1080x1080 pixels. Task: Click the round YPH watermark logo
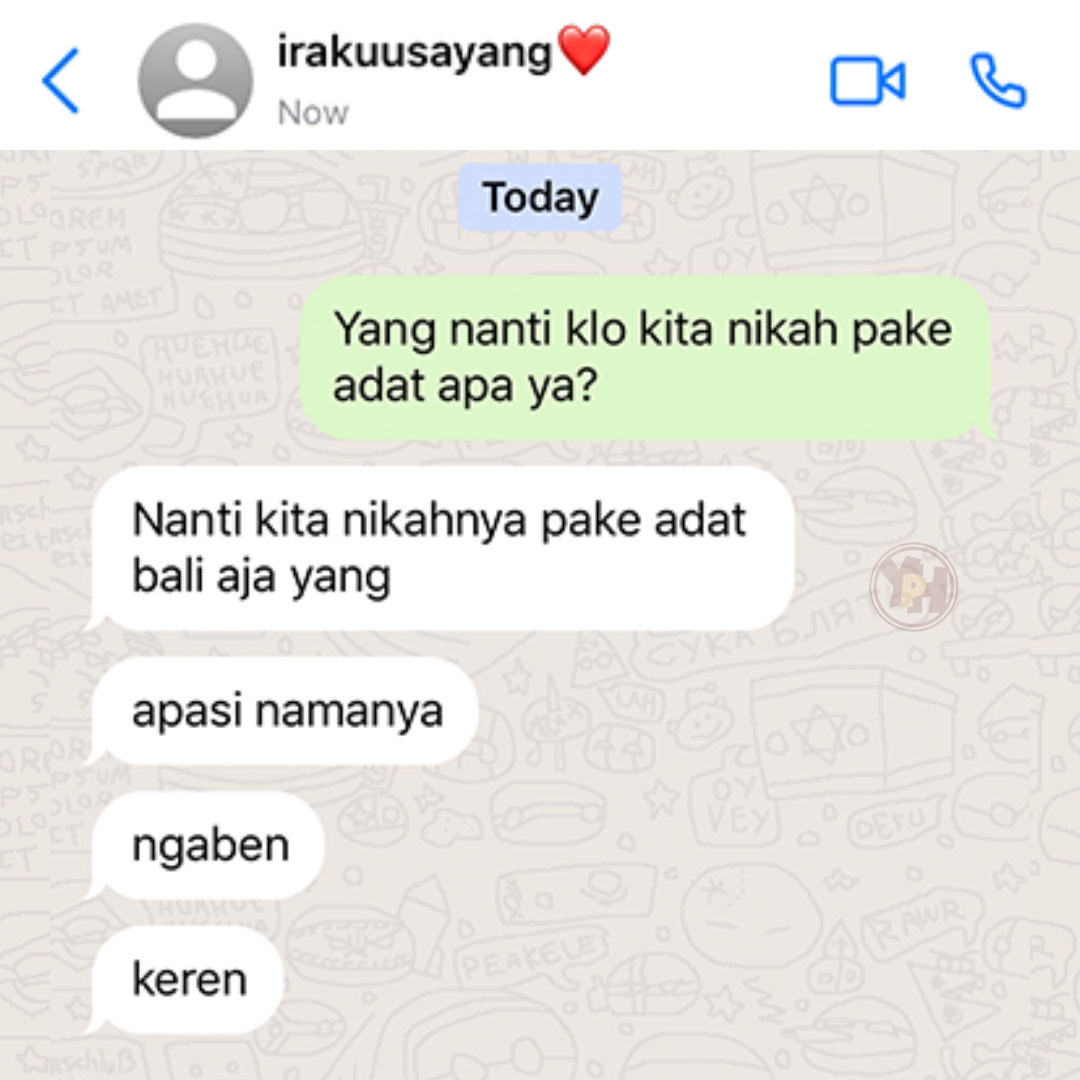[913, 586]
